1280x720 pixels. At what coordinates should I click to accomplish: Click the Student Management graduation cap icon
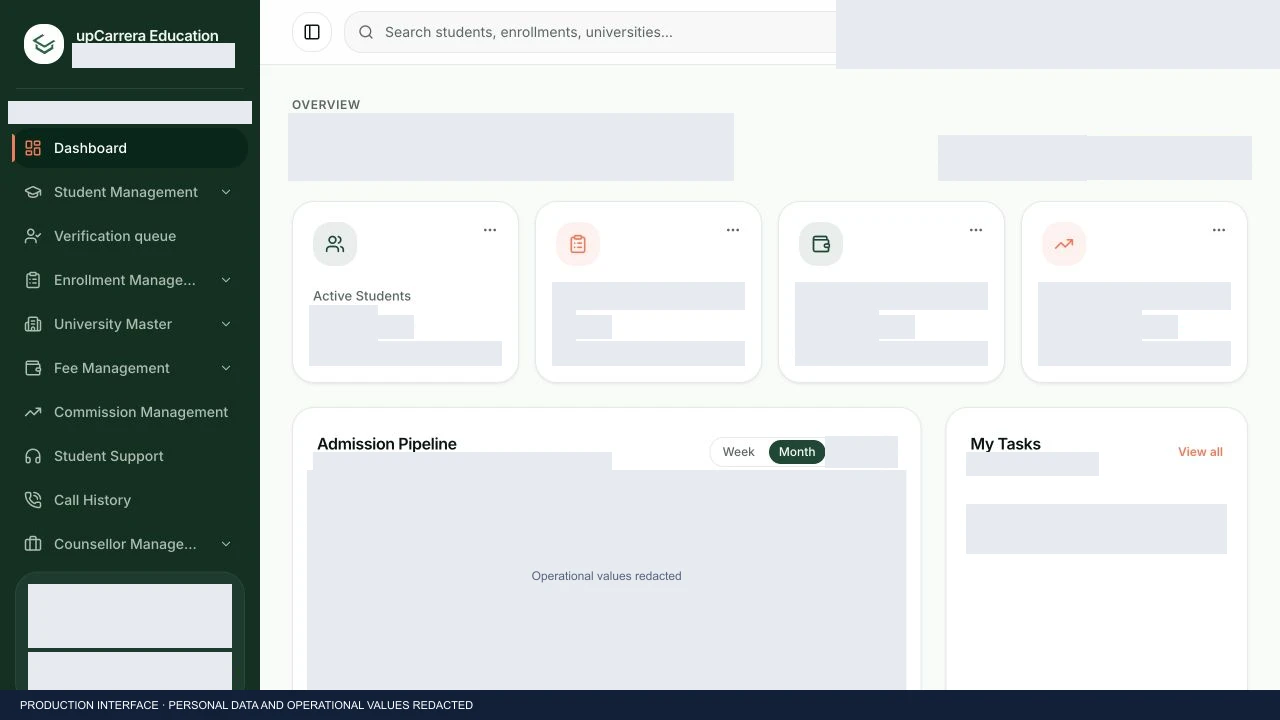33,192
